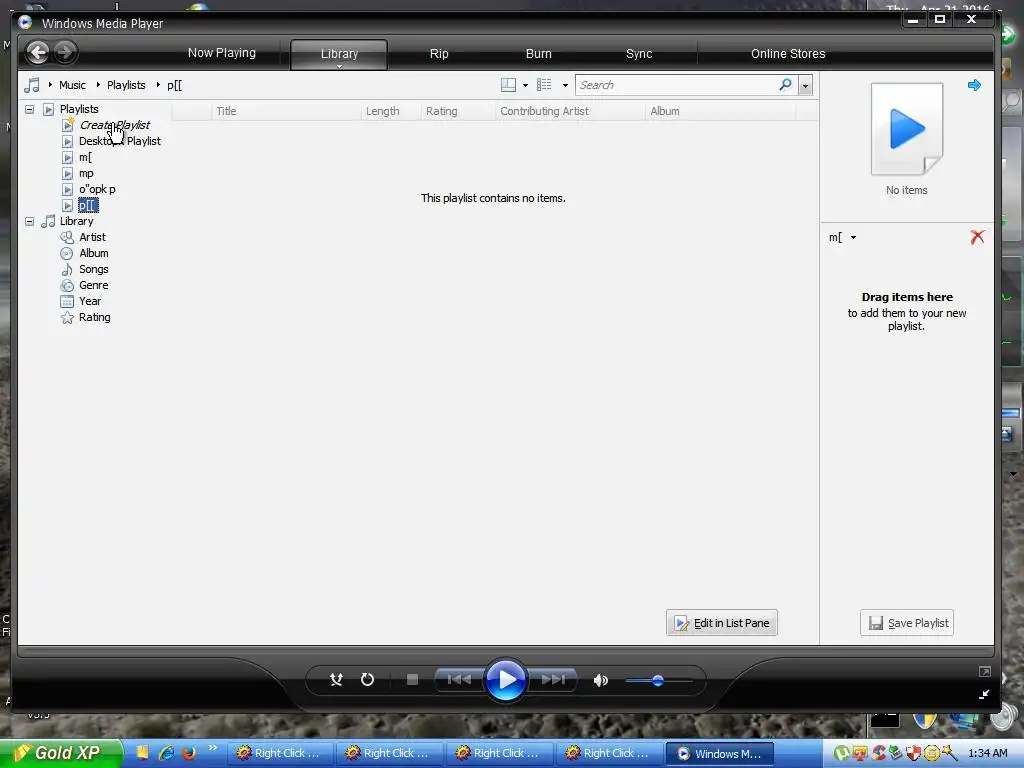Click the Next track button
1024x768 pixels.
pos(553,680)
